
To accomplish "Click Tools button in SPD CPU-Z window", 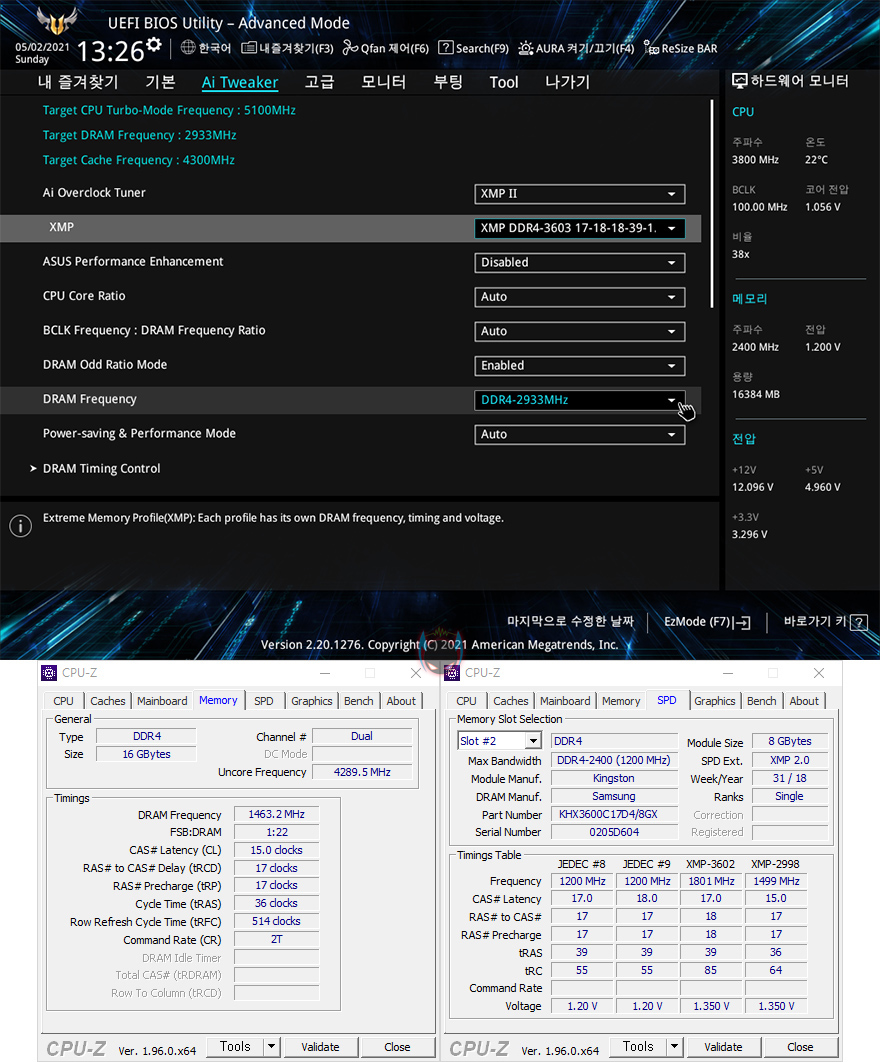I will 637,1046.
